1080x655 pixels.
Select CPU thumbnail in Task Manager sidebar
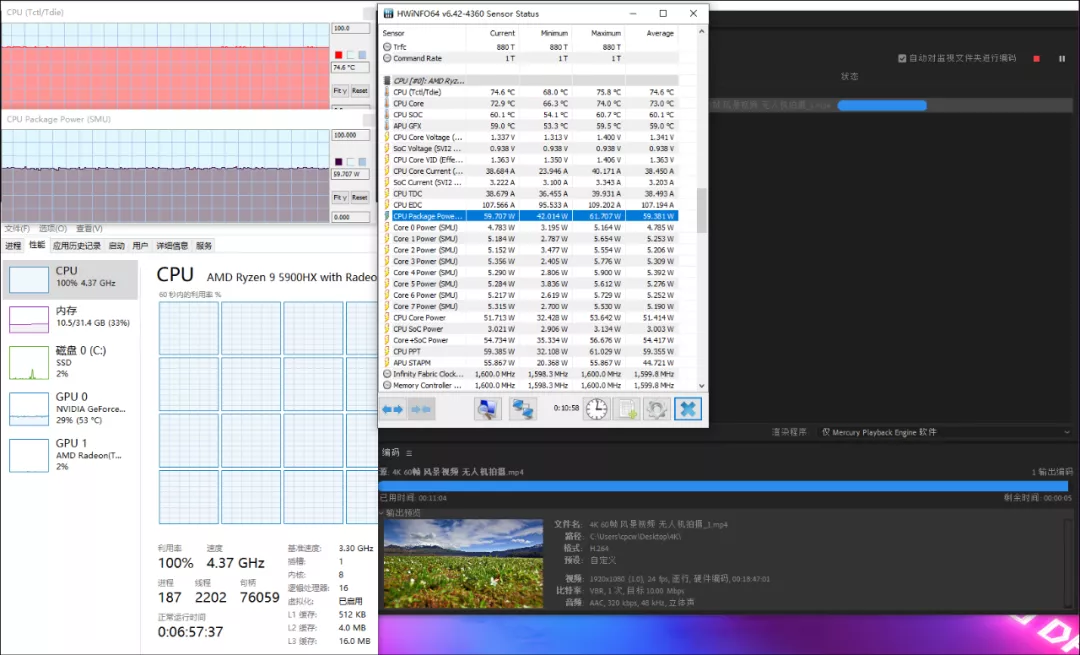tap(29, 279)
